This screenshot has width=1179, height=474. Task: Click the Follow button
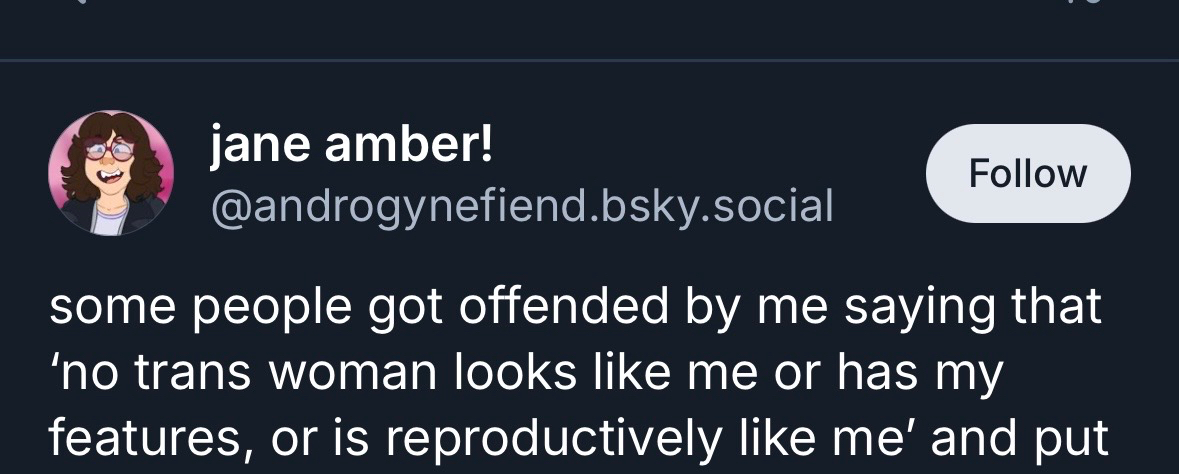coord(1028,173)
